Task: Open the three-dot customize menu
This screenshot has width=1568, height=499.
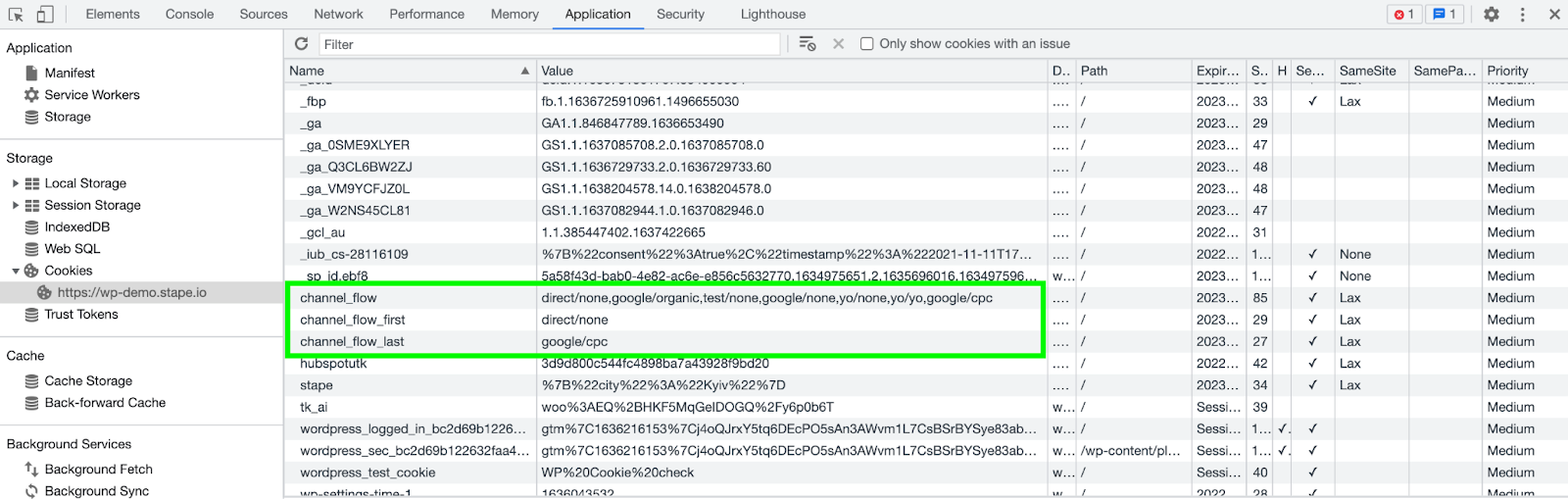Action: pos(1522,14)
